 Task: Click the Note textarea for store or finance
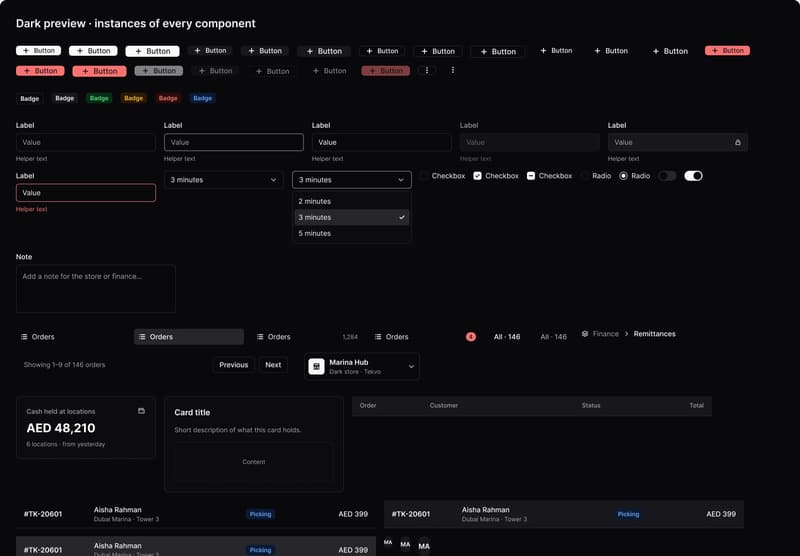click(x=96, y=289)
